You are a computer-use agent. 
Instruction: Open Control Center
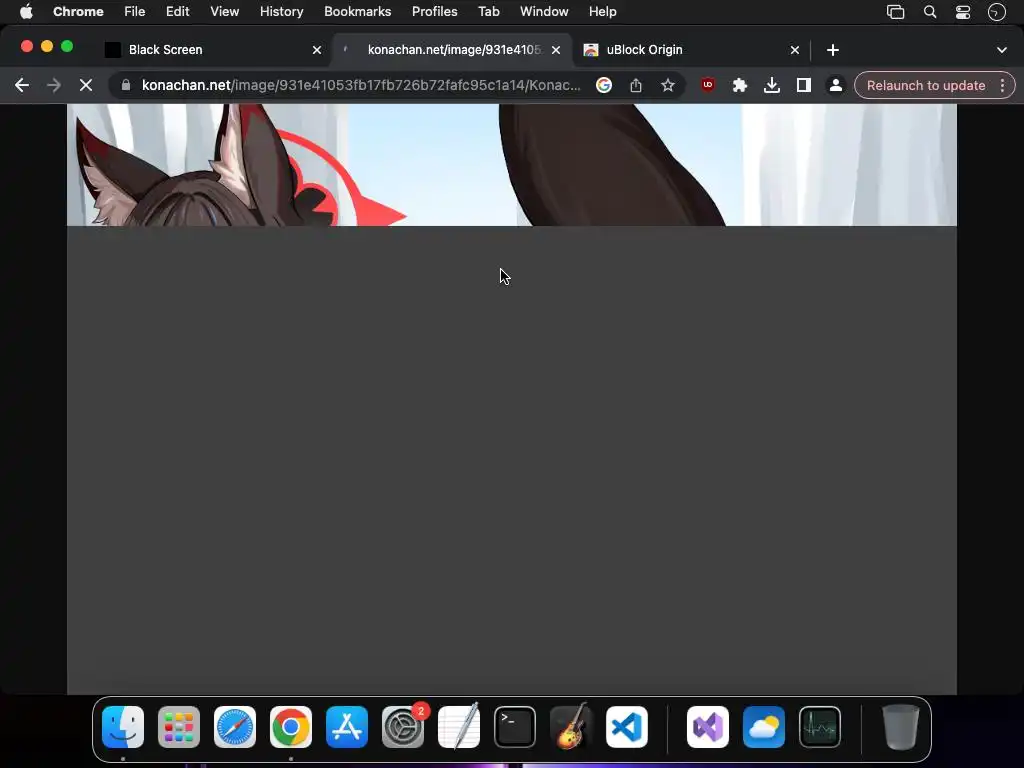pyautogui.click(x=963, y=12)
